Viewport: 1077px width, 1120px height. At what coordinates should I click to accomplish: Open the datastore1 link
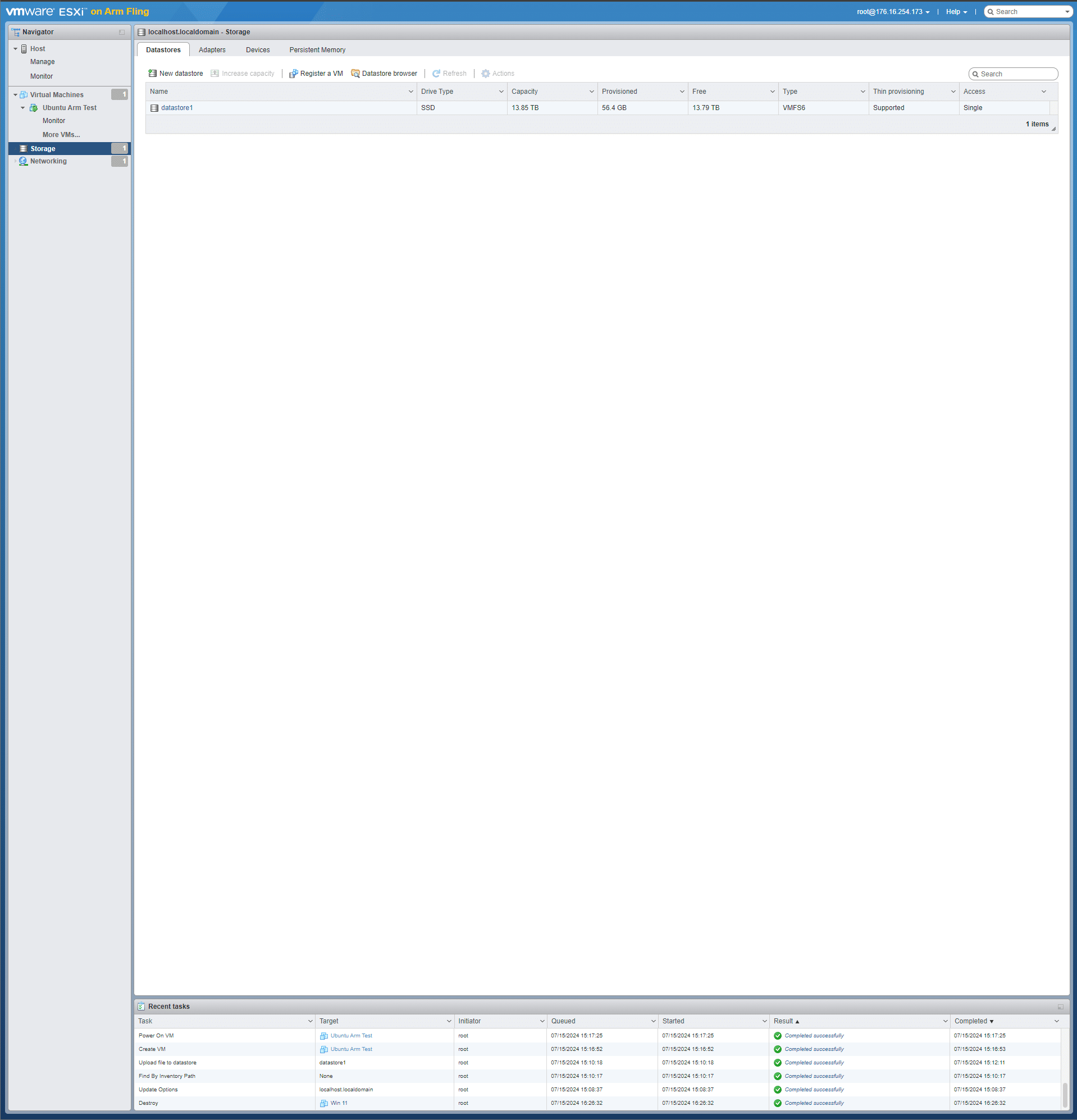click(176, 108)
